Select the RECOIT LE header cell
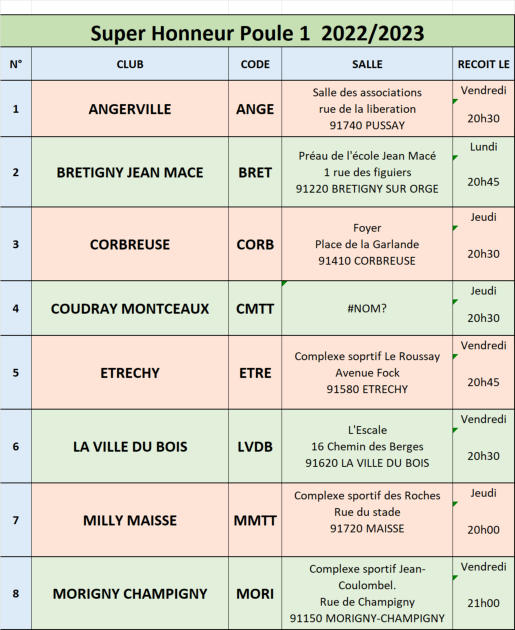Image resolution: width=515 pixels, height=630 pixels. pos(484,64)
